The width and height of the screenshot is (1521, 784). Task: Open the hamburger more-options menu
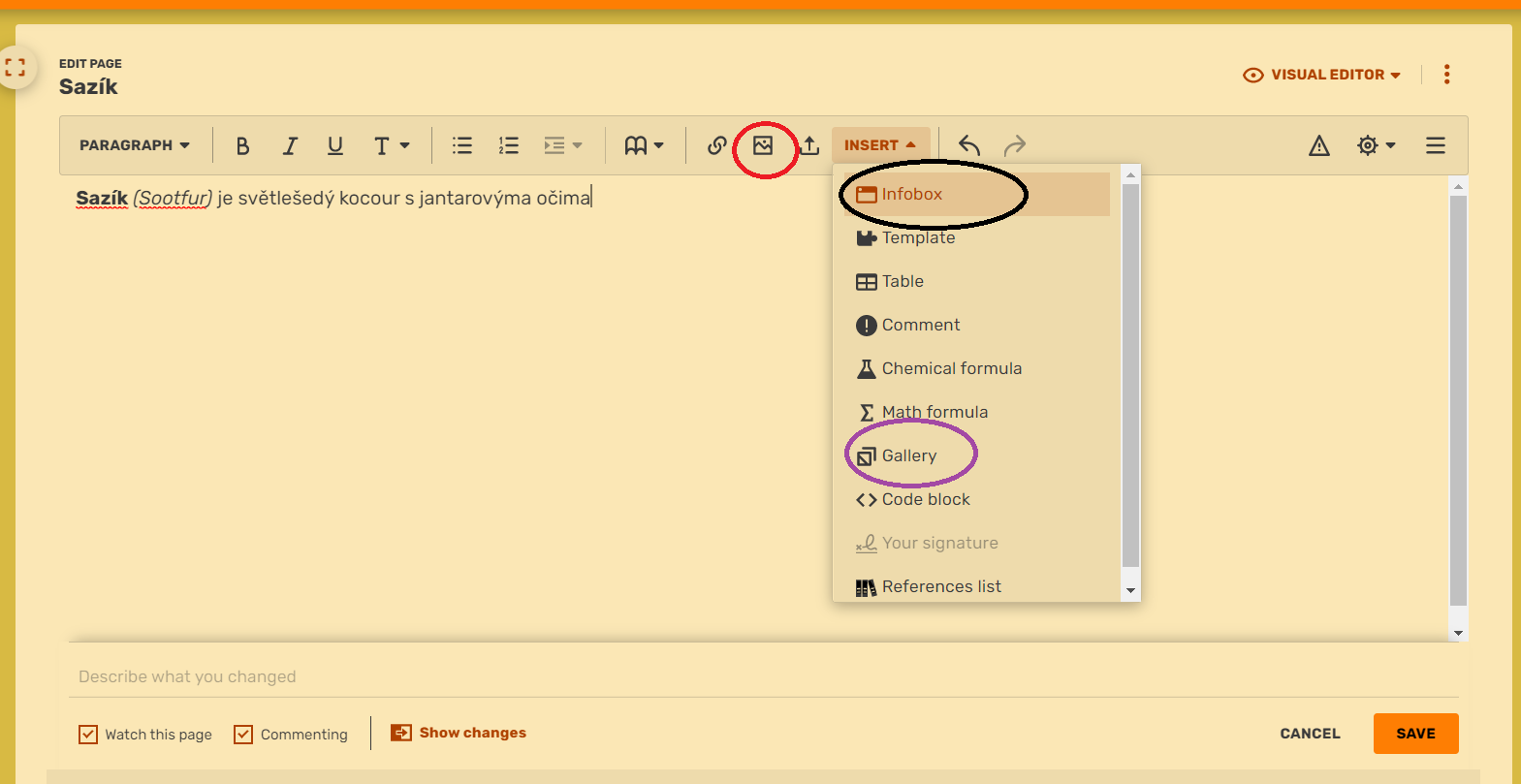(1436, 145)
